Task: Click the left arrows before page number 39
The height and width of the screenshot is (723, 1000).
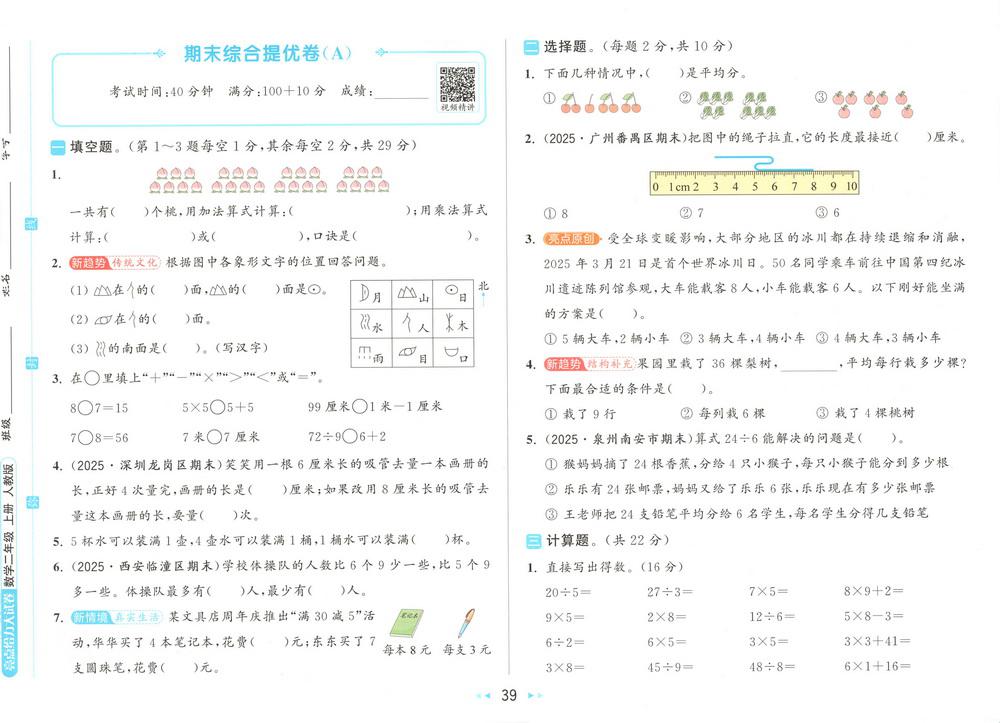Action: 481,696
